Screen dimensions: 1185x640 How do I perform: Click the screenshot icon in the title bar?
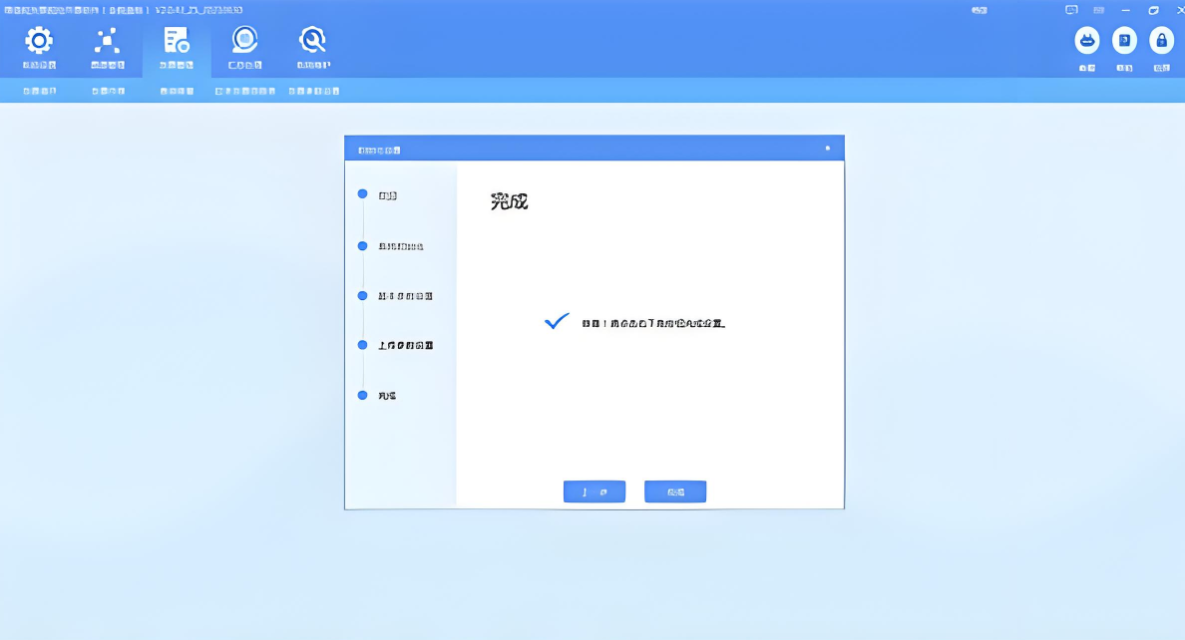[1073, 9]
